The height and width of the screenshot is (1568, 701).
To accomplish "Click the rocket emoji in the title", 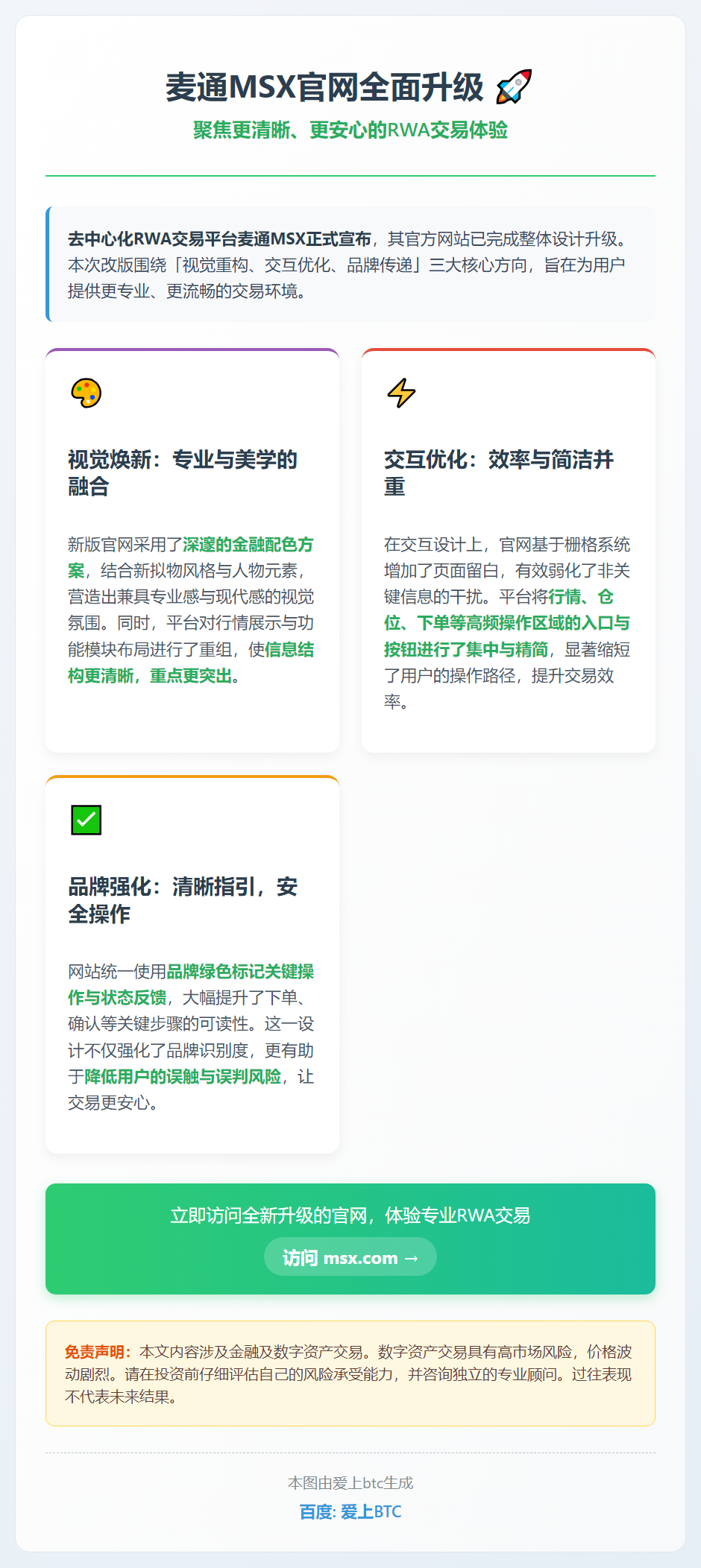I will [514, 87].
